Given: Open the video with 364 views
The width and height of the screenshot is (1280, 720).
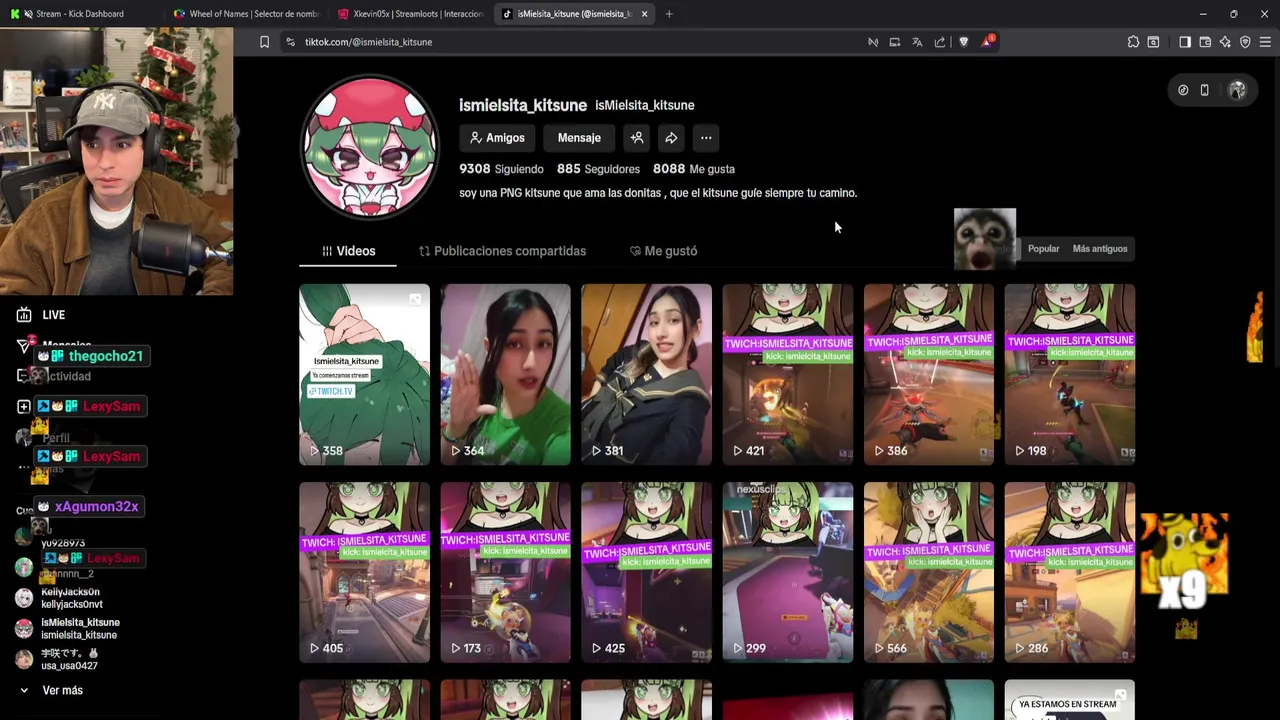Looking at the screenshot, I should (505, 374).
